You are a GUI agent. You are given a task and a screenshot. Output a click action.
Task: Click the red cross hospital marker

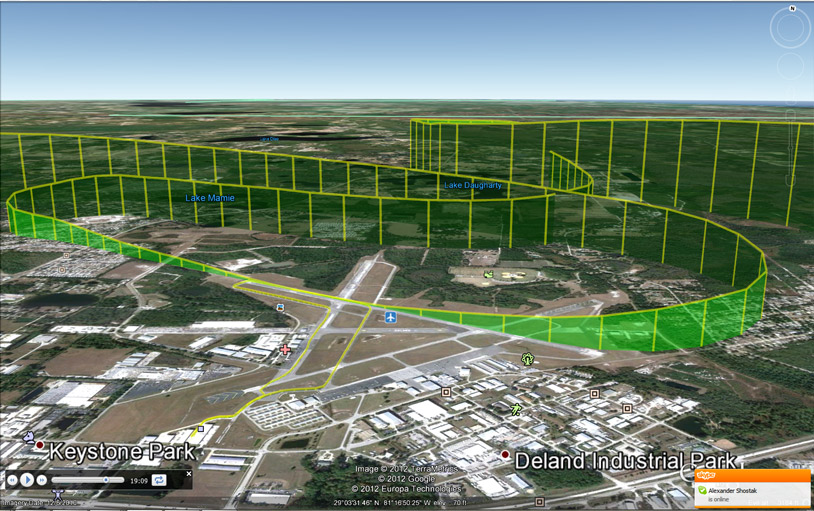tap(286, 349)
